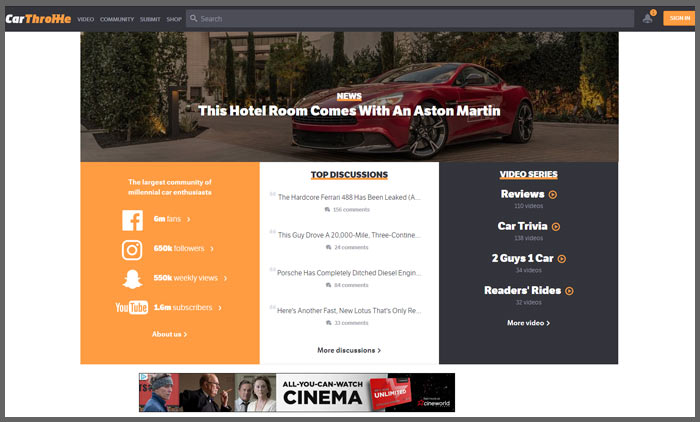Open the Instagram icon
This screenshot has height=422, width=700.
pos(132,250)
